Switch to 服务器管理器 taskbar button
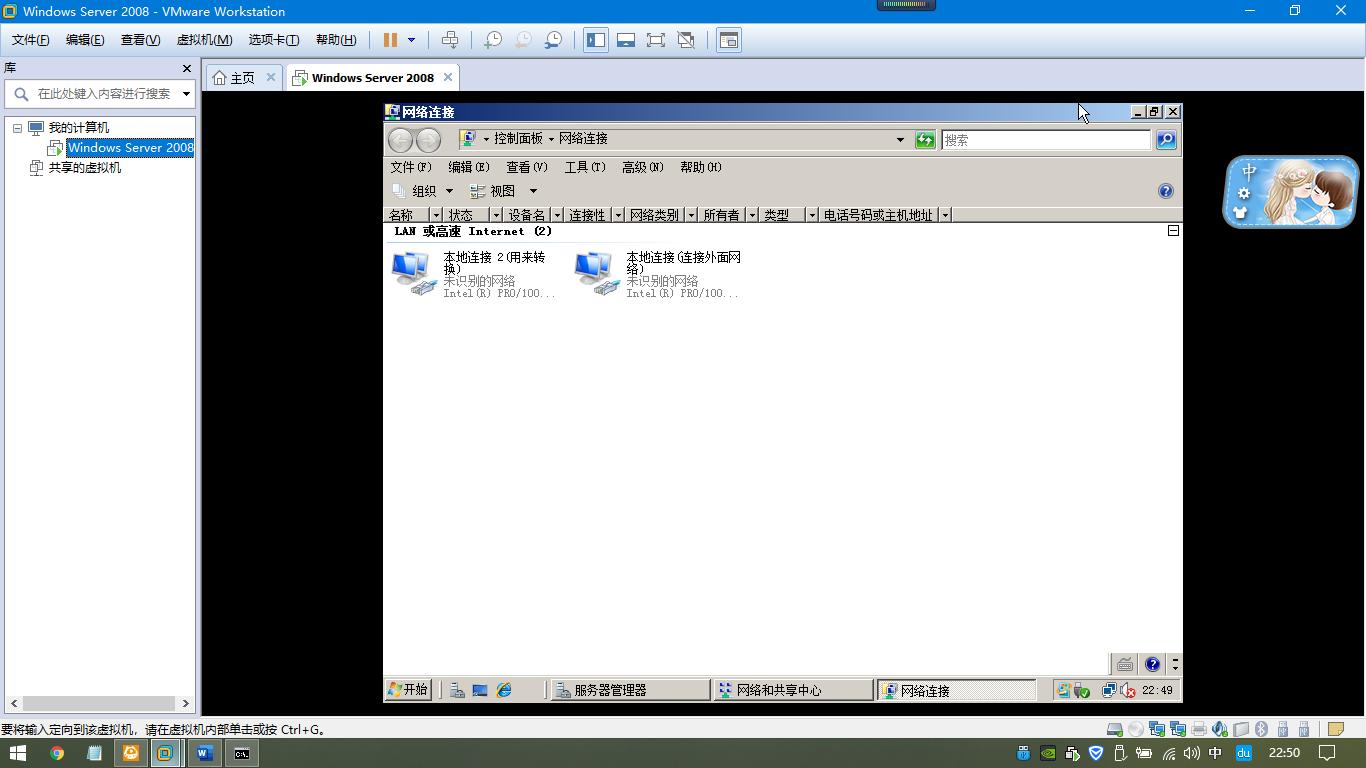The image size is (1366, 768). pyautogui.click(x=630, y=690)
